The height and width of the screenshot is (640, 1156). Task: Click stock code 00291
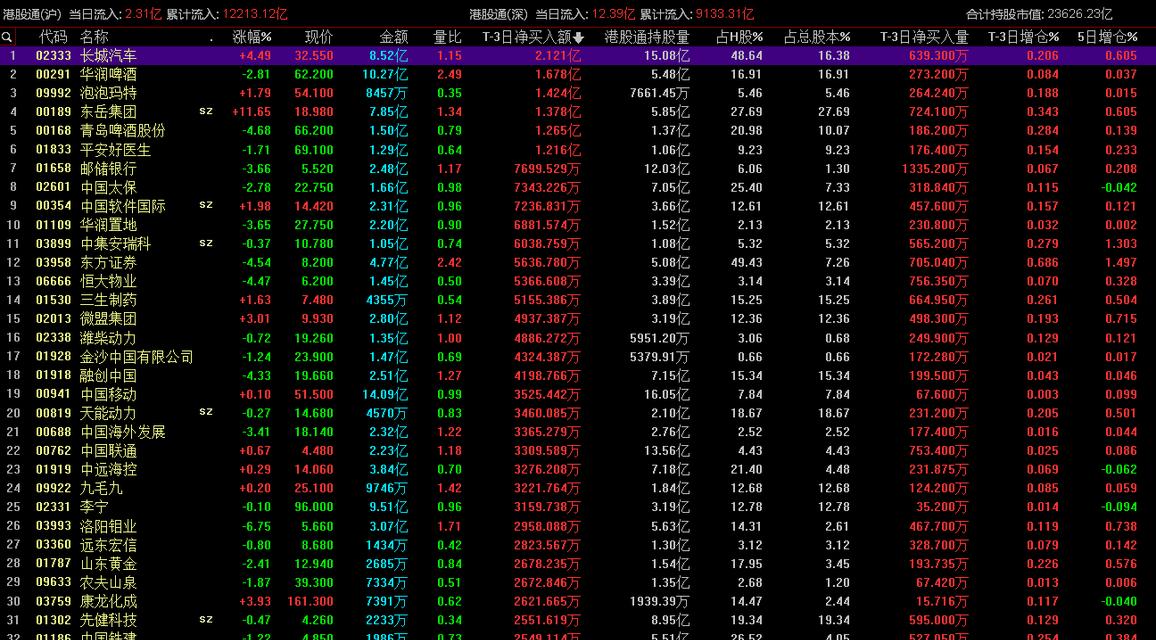pos(53,74)
